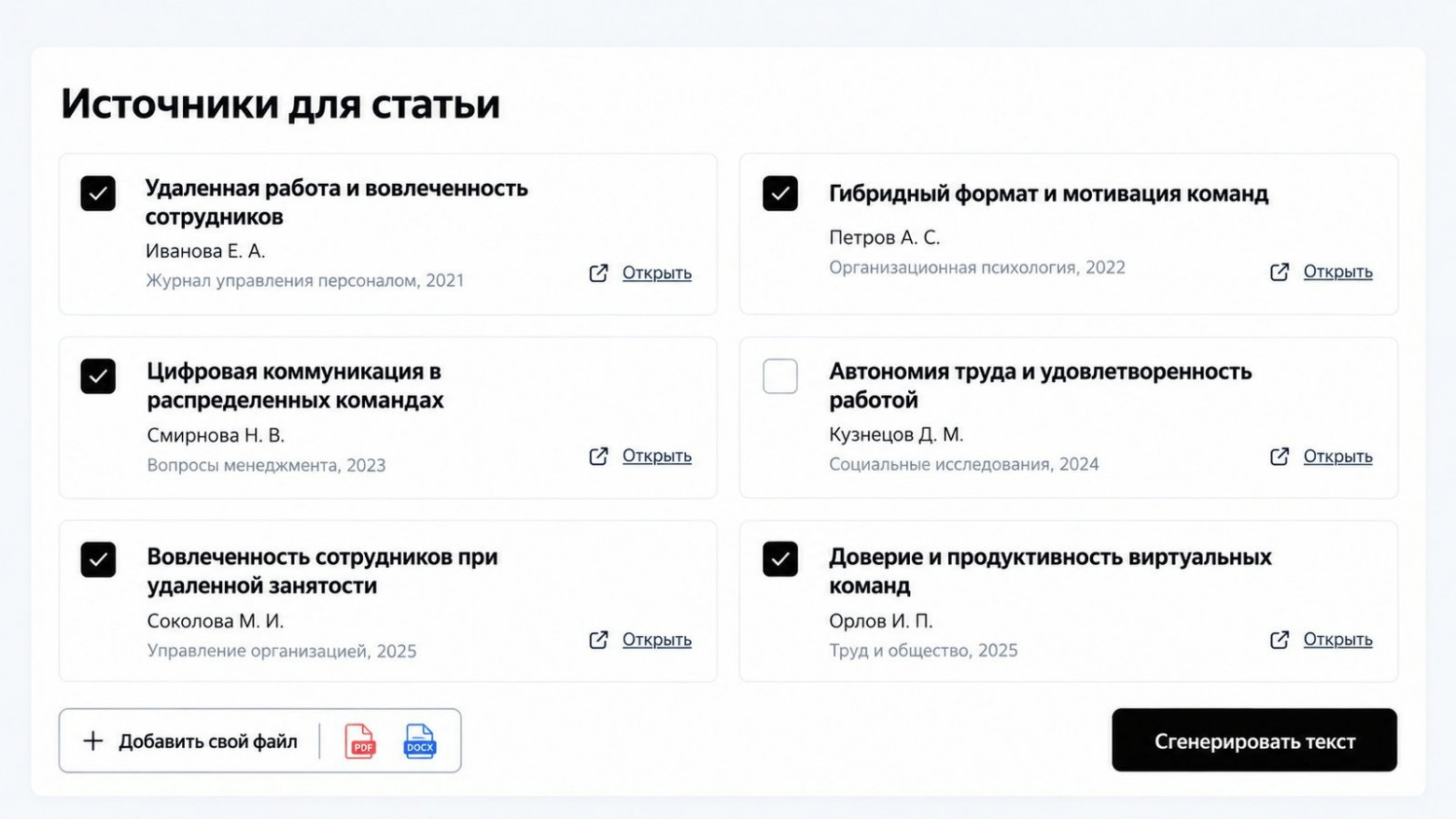Click the Сгенерировать текст button

click(x=1254, y=741)
